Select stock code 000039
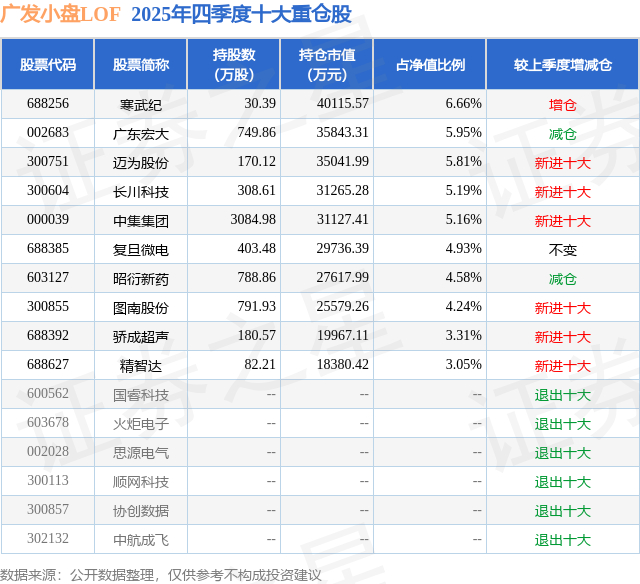 tap(48, 220)
